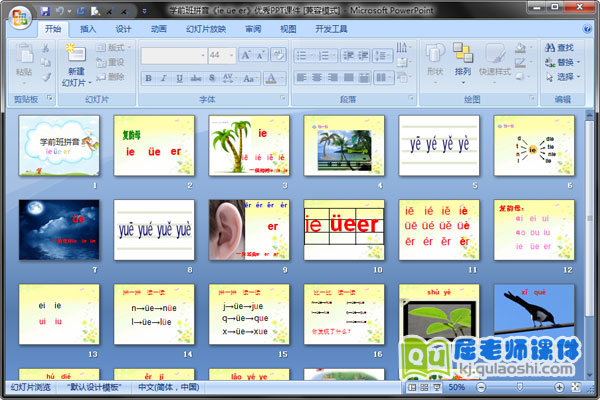Open the 形状 shapes gallery

tap(435, 61)
